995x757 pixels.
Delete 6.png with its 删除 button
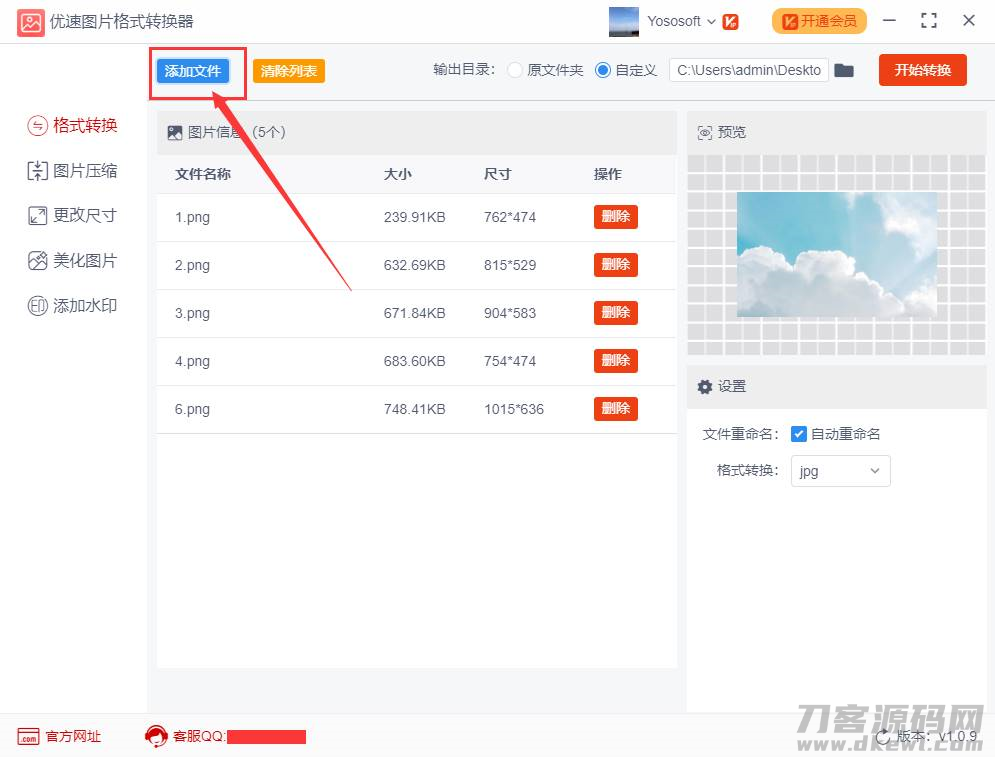616,409
